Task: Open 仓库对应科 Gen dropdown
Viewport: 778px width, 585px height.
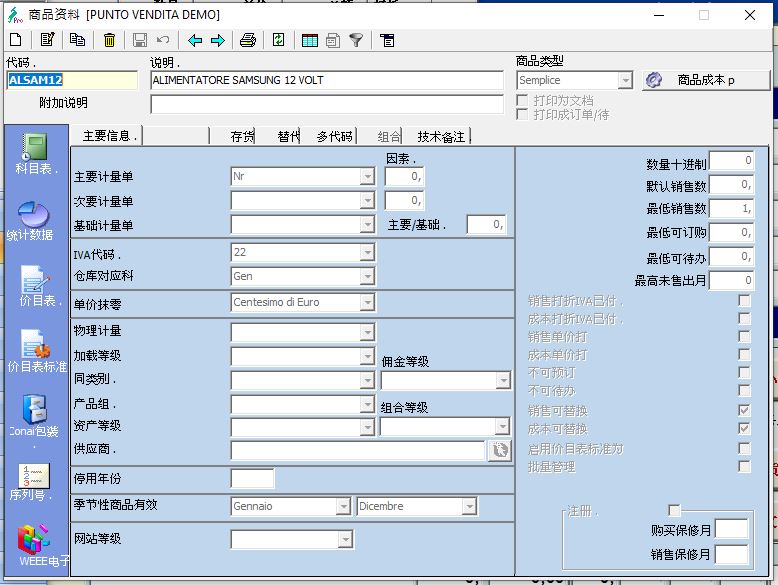Action: (367, 276)
